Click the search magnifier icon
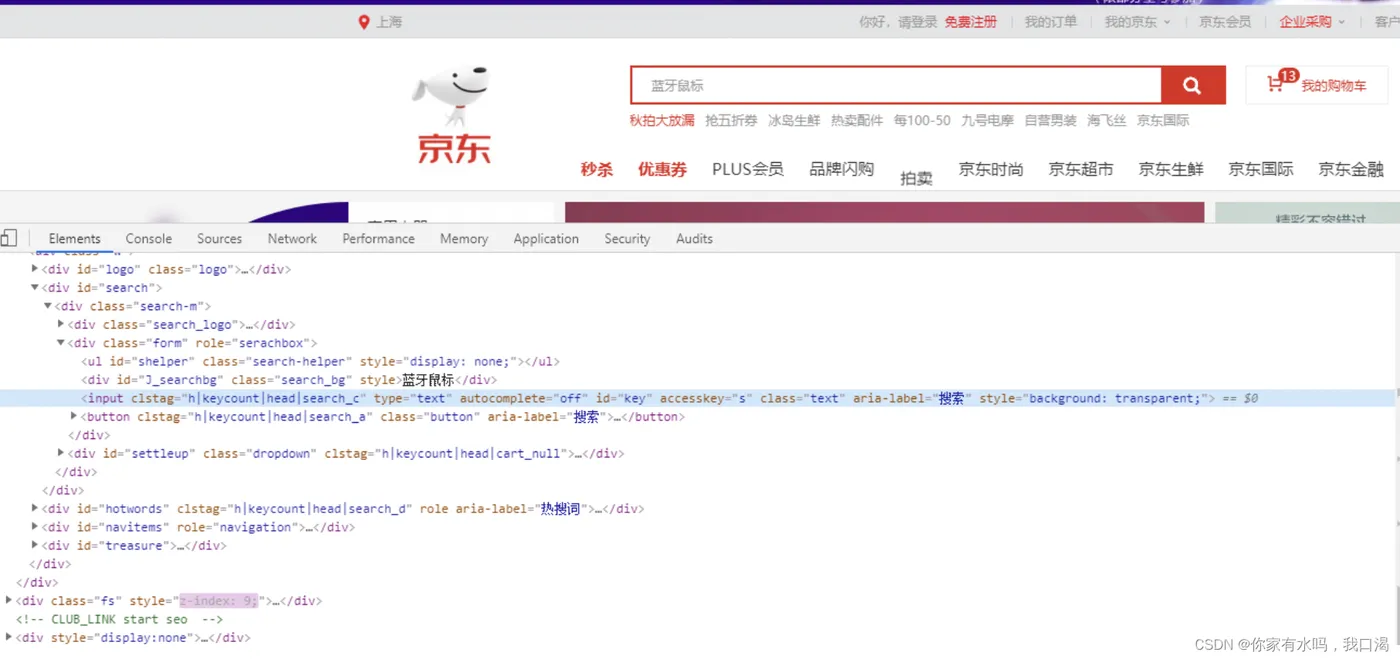Image resolution: width=1400 pixels, height=659 pixels. (1192, 85)
